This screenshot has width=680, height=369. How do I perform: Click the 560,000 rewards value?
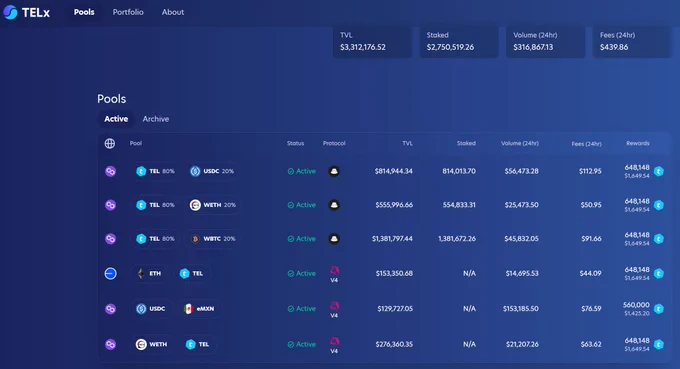point(636,305)
